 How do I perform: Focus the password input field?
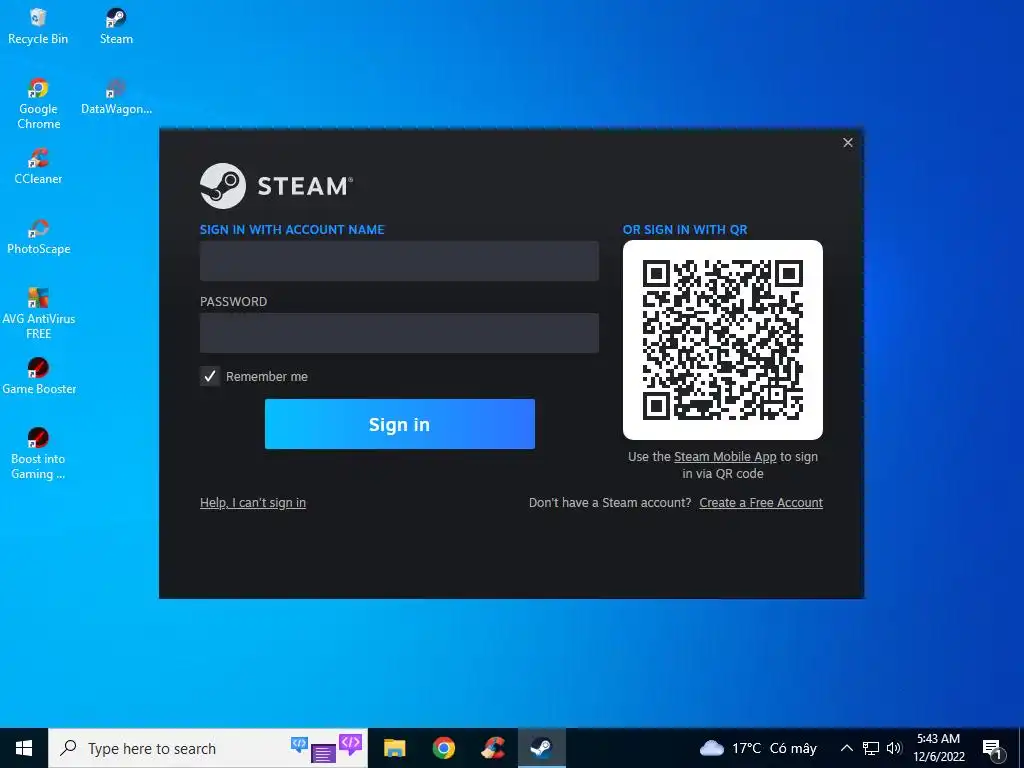399,332
